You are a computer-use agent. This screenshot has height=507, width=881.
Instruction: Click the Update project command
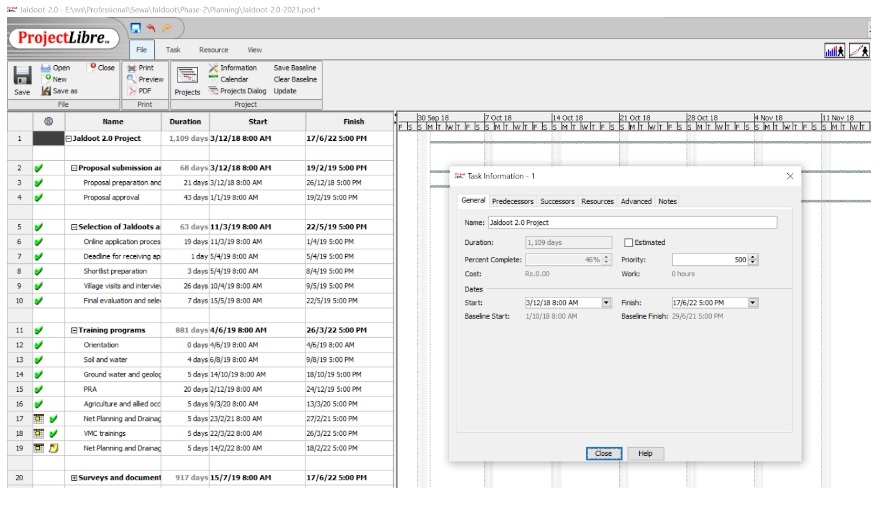click(285, 91)
